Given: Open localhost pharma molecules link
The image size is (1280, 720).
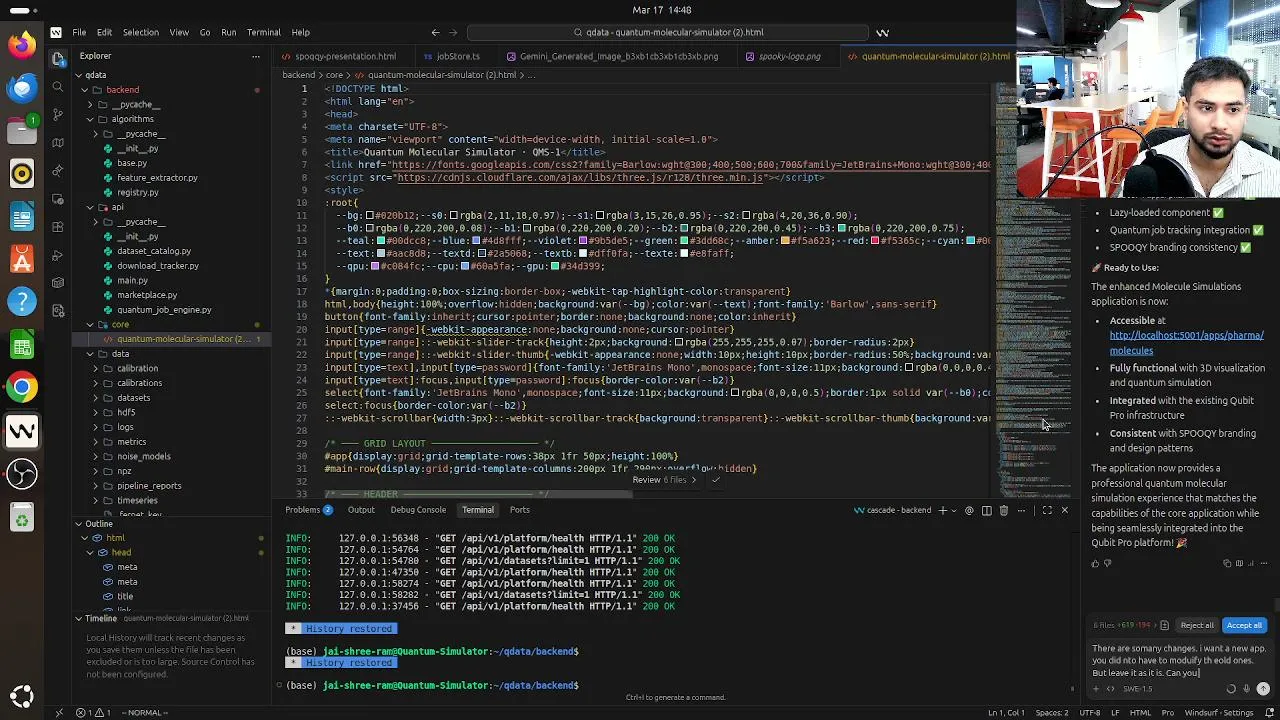Looking at the screenshot, I should pyautogui.click(x=1186, y=343).
